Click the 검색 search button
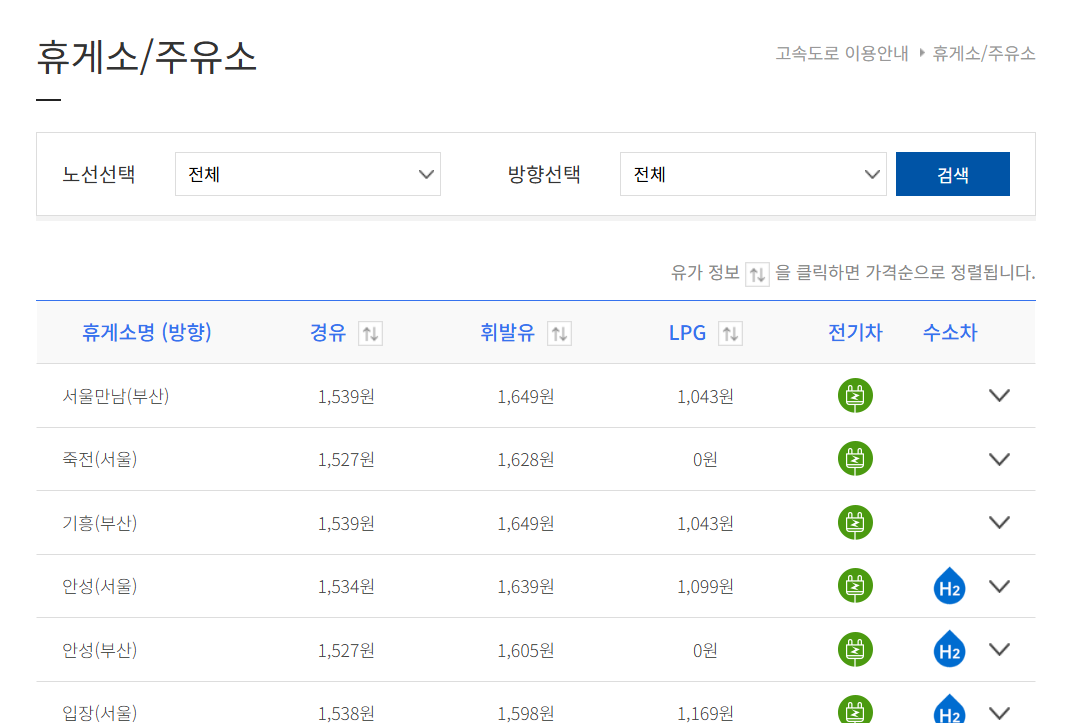 click(x=953, y=174)
